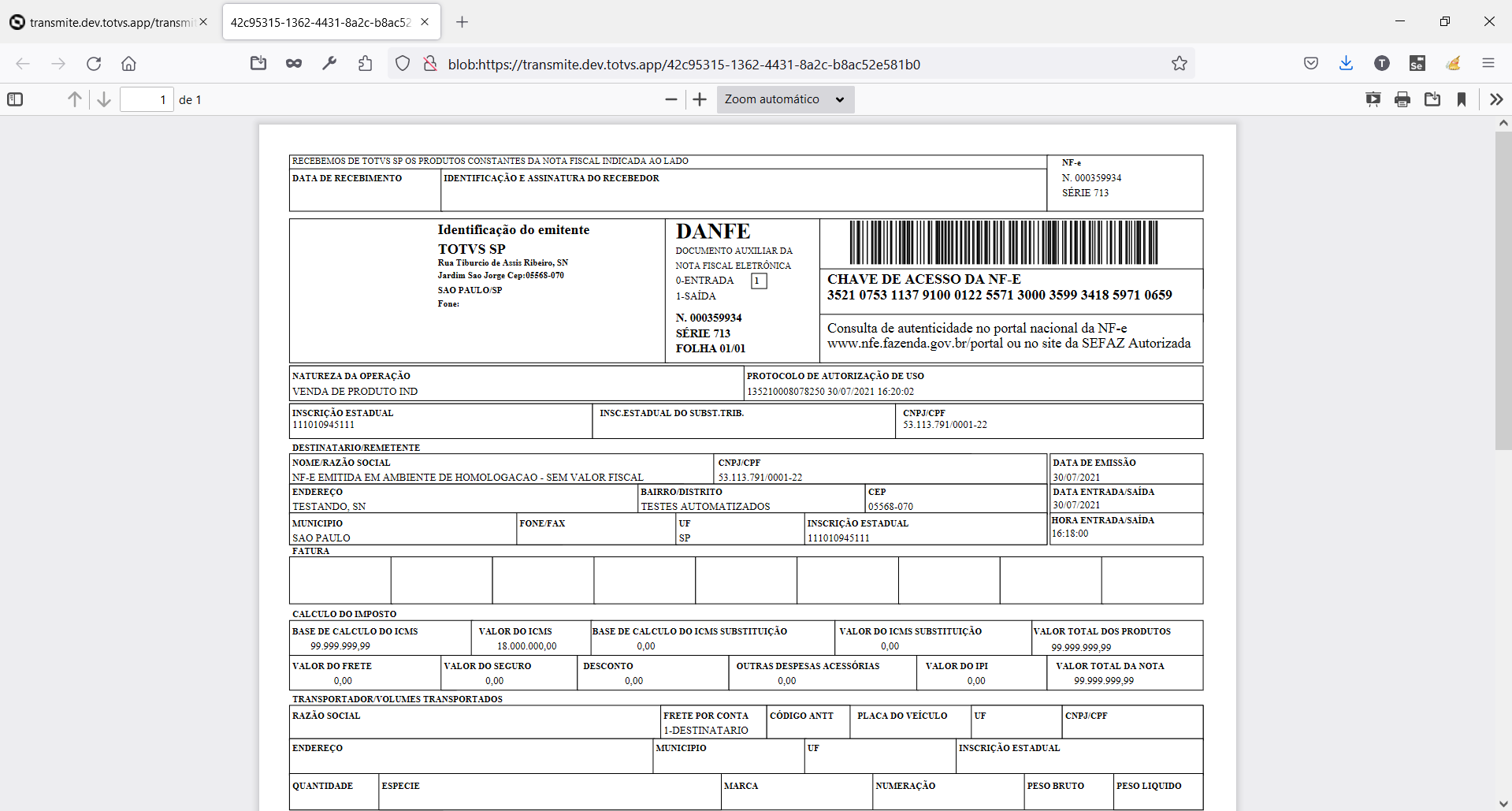Viewport: 1512px width, 811px height.
Task: Click the folder toolbar icon left of address bar
Action: tap(258, 64)
